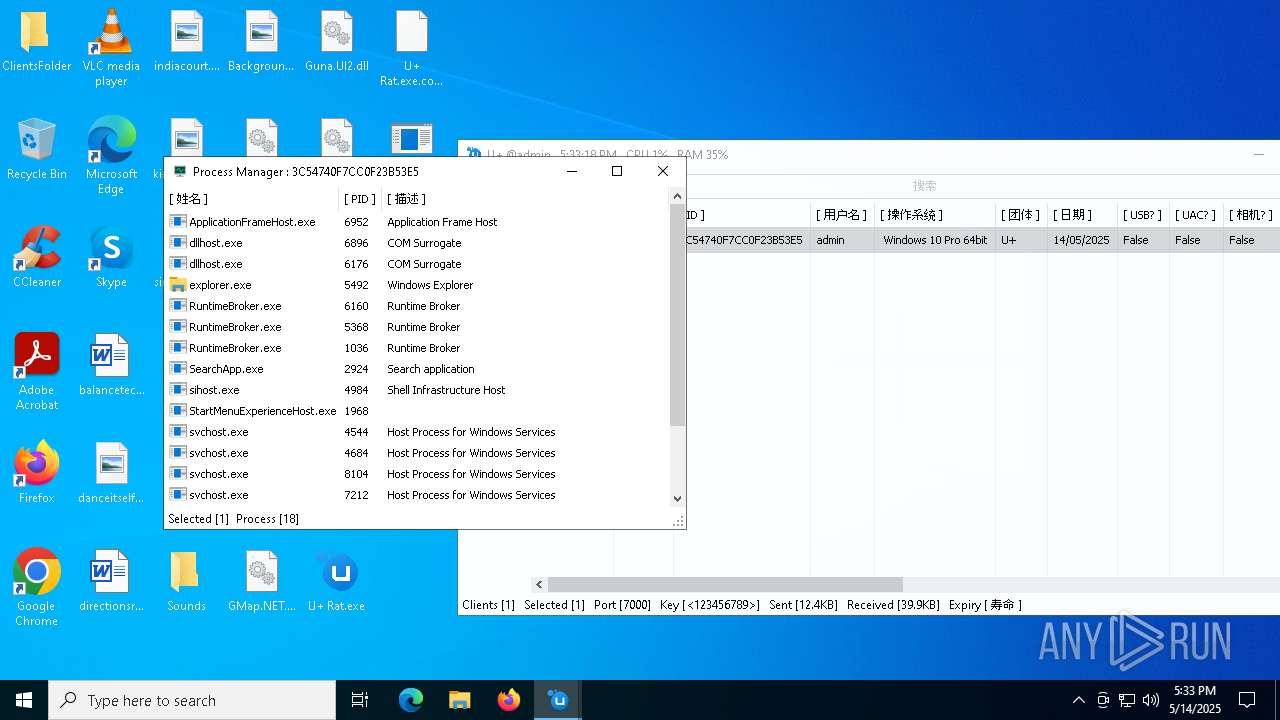This screenshot has height=720, width=1280.
Task: Click the StartMenuExperienceHost.exe process icon
Action: pyautogui.click(x=178, y=411)
